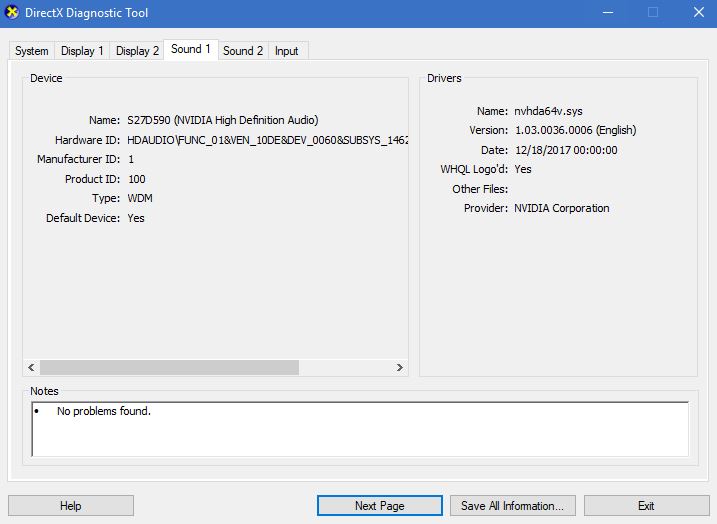
Task: Click the driver name nvhda64v.sys
Action: tap(549, 112)
